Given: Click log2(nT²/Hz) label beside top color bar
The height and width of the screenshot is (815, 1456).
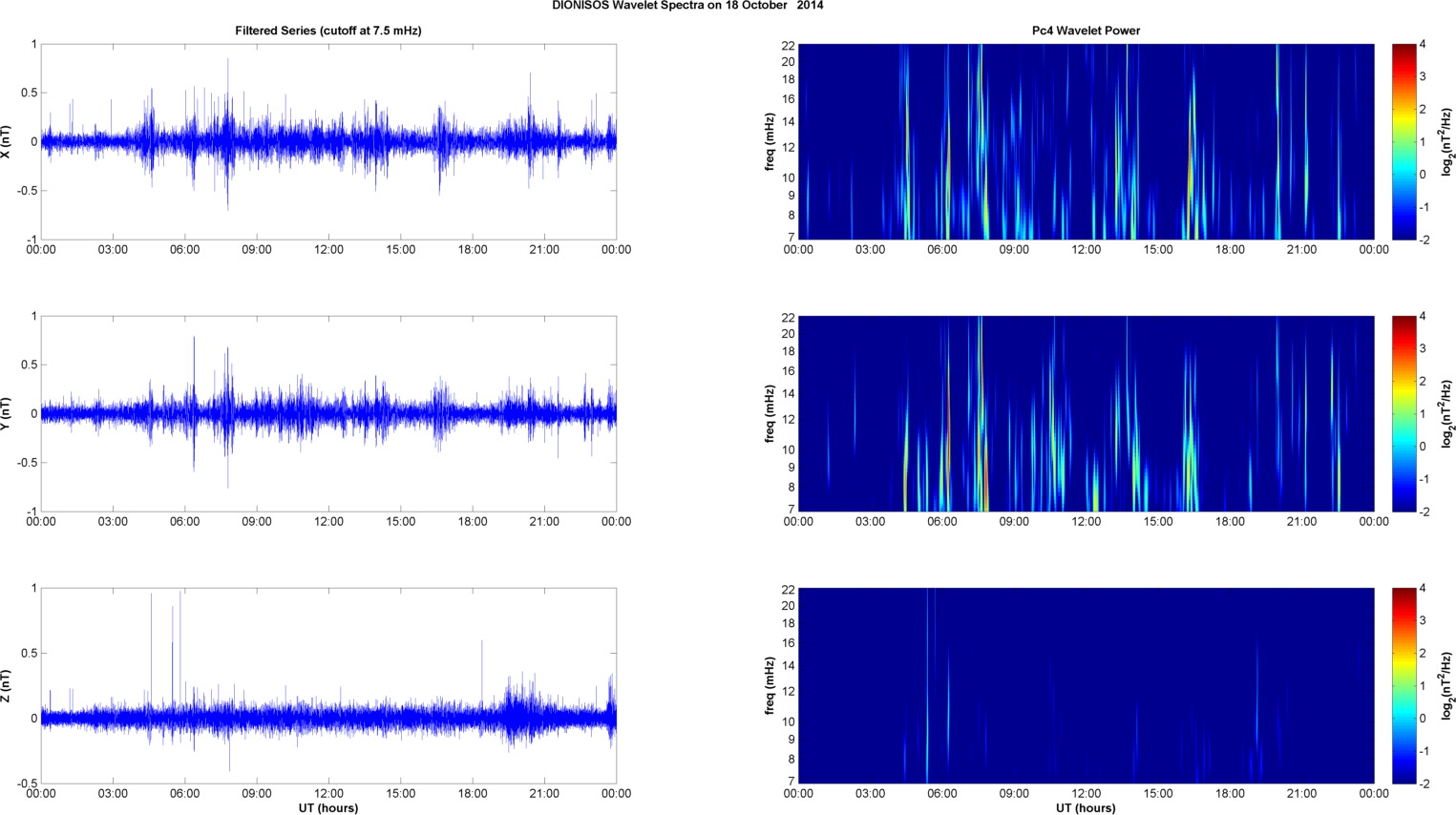Looking at the screenshot, I should [1448, 141].
